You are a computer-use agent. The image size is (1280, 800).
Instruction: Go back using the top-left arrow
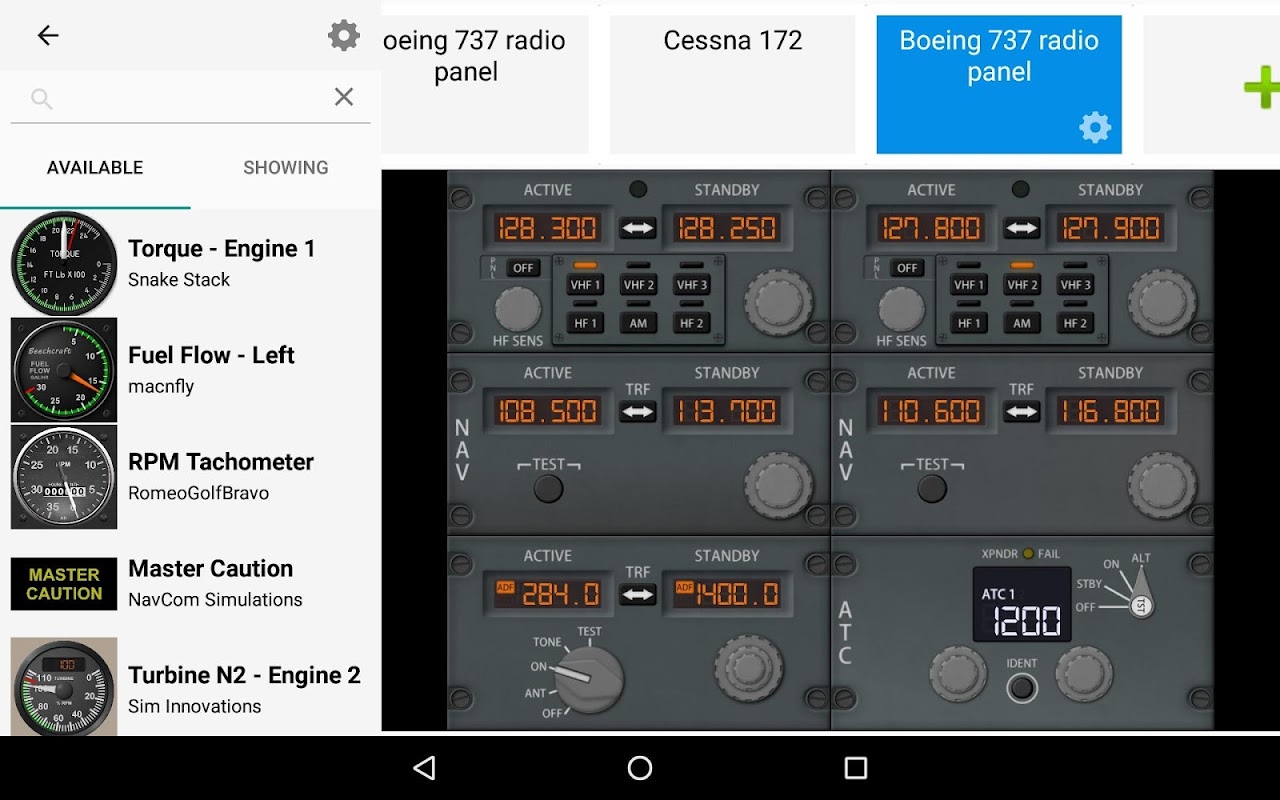point(47,36)
